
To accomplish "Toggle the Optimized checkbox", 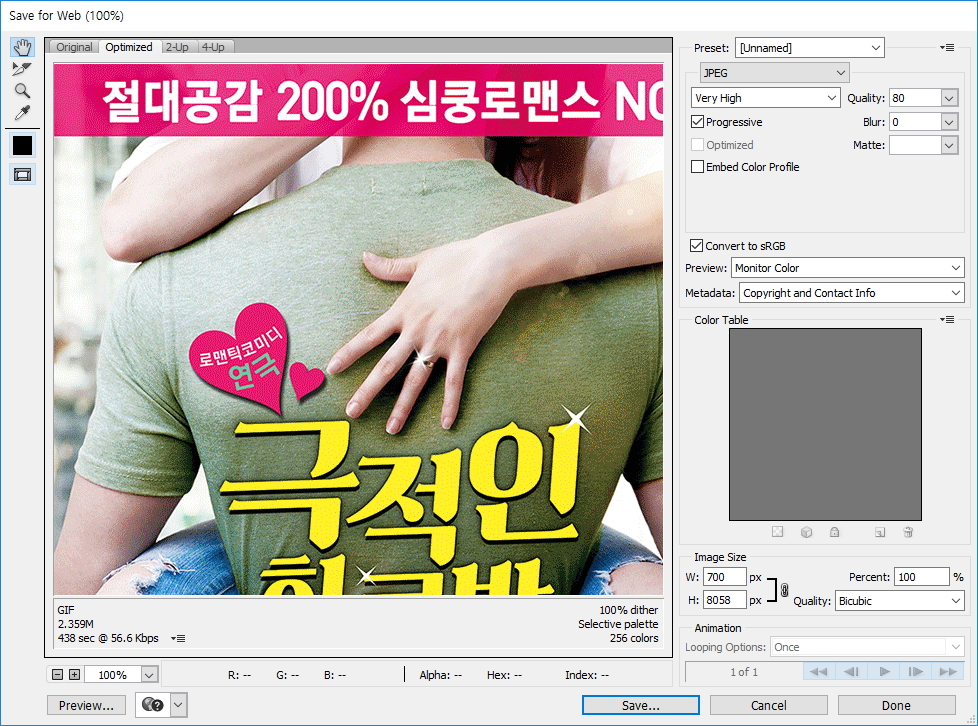I will pos(697,145).
